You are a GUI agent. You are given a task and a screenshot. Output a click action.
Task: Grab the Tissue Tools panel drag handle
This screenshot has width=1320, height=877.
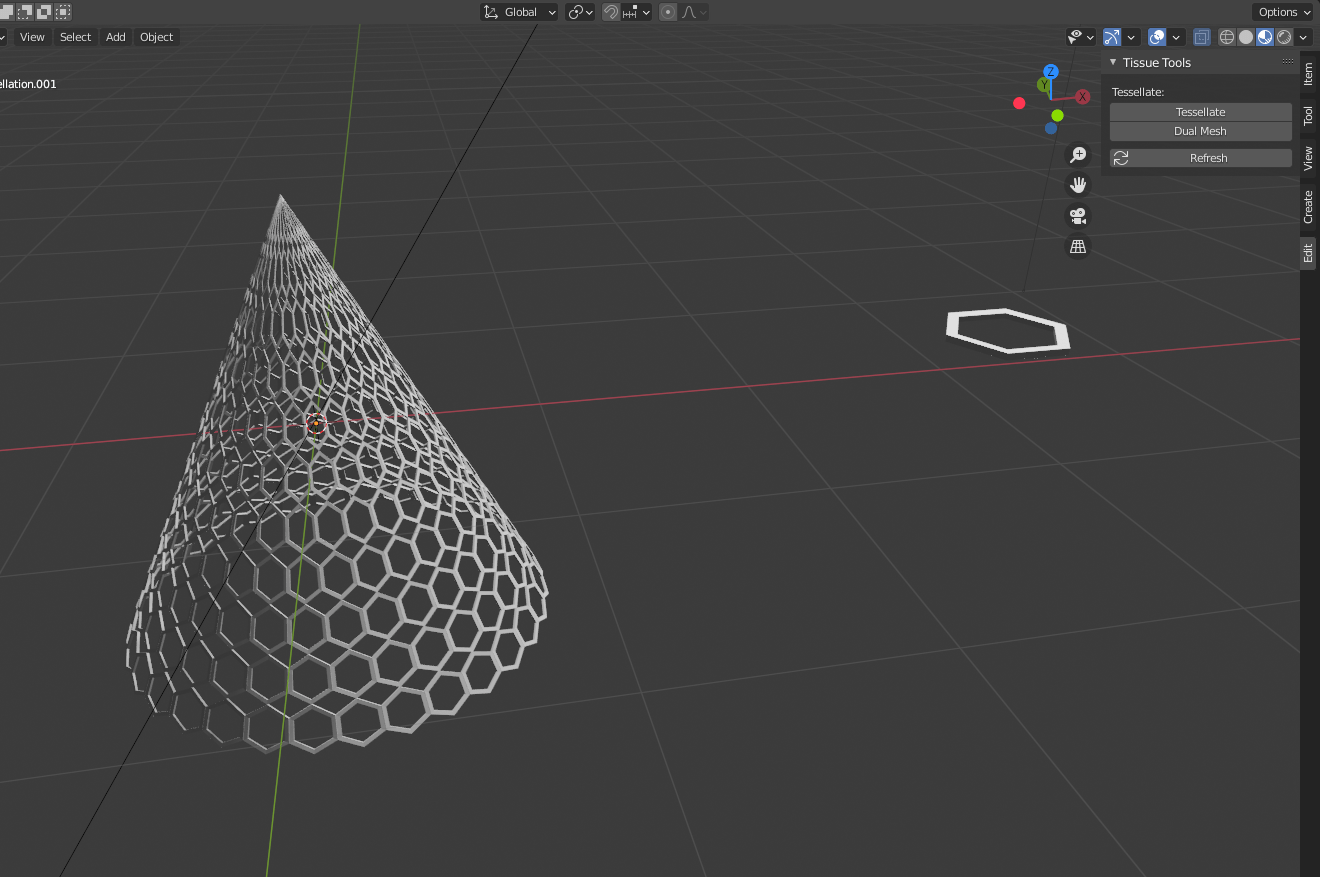[1288, 62]
